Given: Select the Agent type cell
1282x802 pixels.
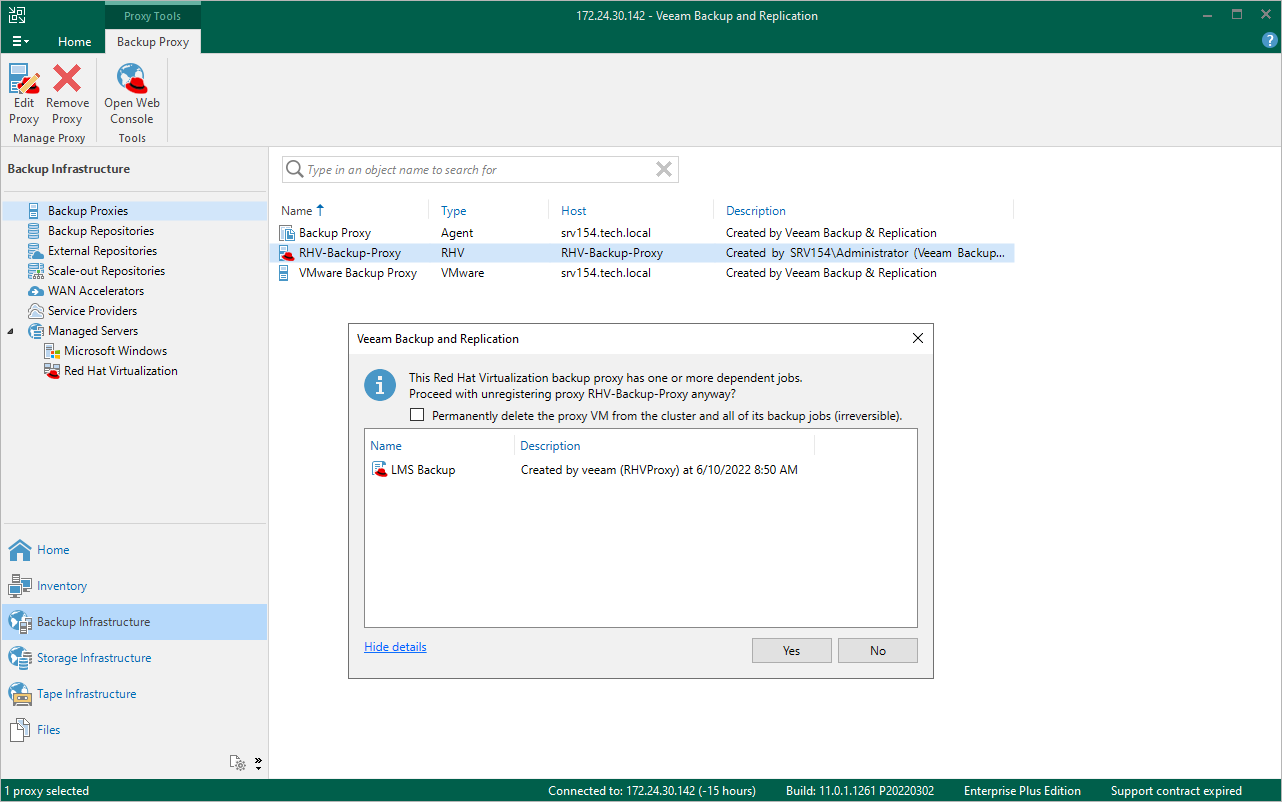Looking at the screenshot, I should [457, 233].
